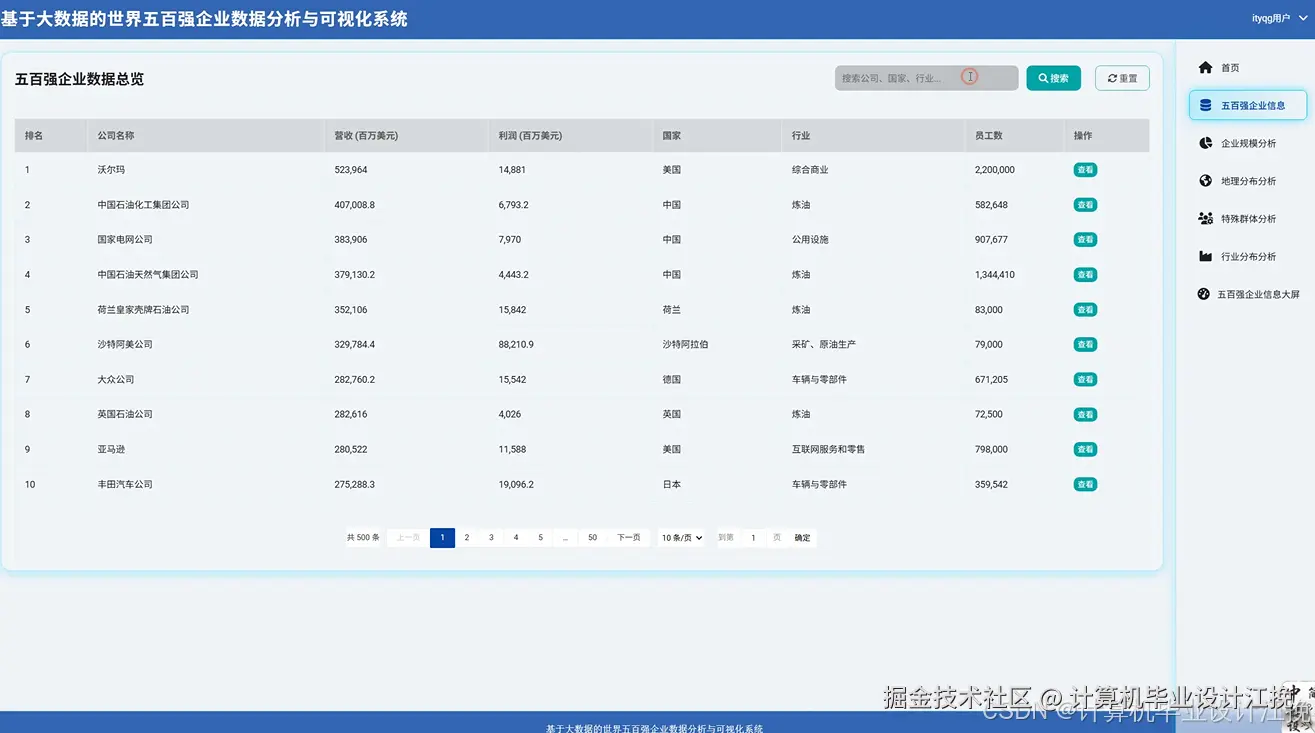Click 查看 for 英国石油公司 row

click(x=1085, y=414)
